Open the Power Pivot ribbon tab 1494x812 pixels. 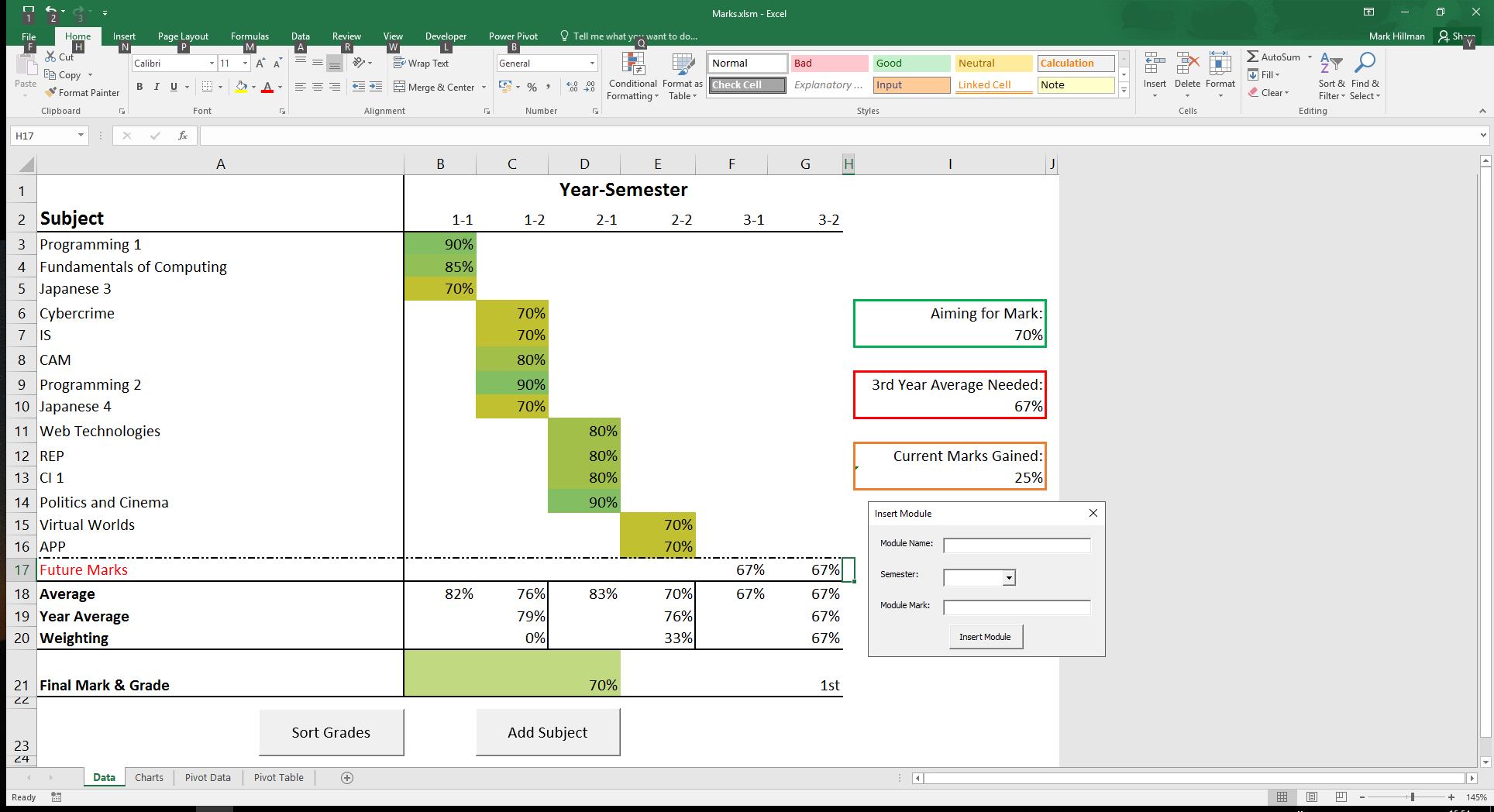[513, 36]
